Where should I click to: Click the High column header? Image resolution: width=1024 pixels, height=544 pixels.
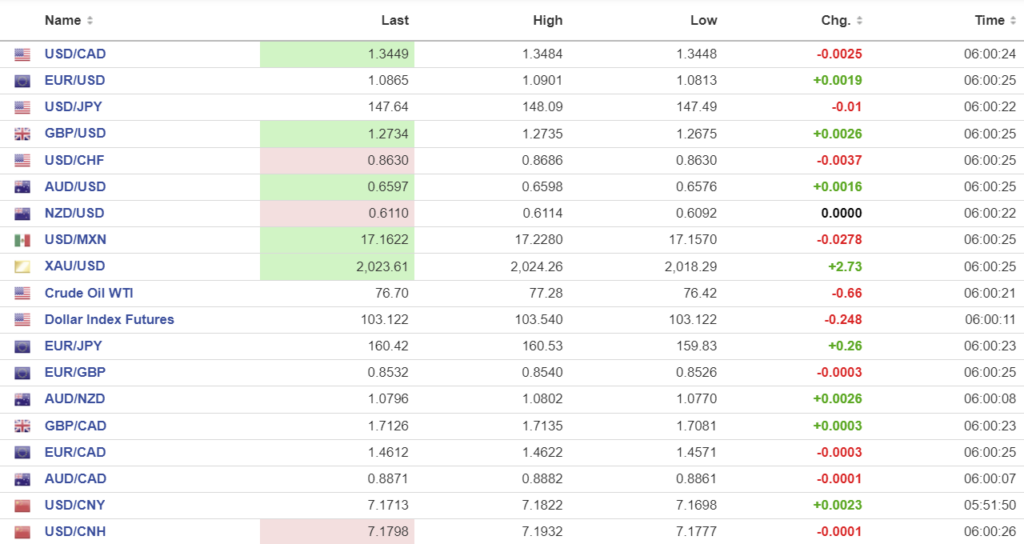coord(548,20)
